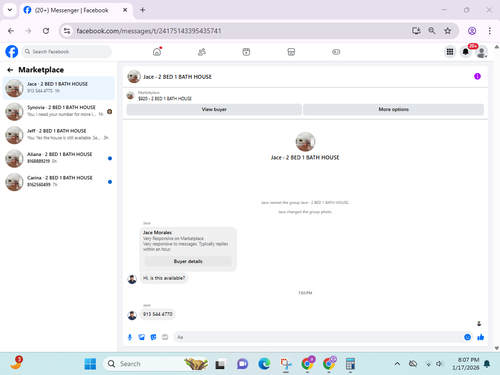500x375 pixels.
Task: Open the Facebook Home icon
Action: point(157,52)
